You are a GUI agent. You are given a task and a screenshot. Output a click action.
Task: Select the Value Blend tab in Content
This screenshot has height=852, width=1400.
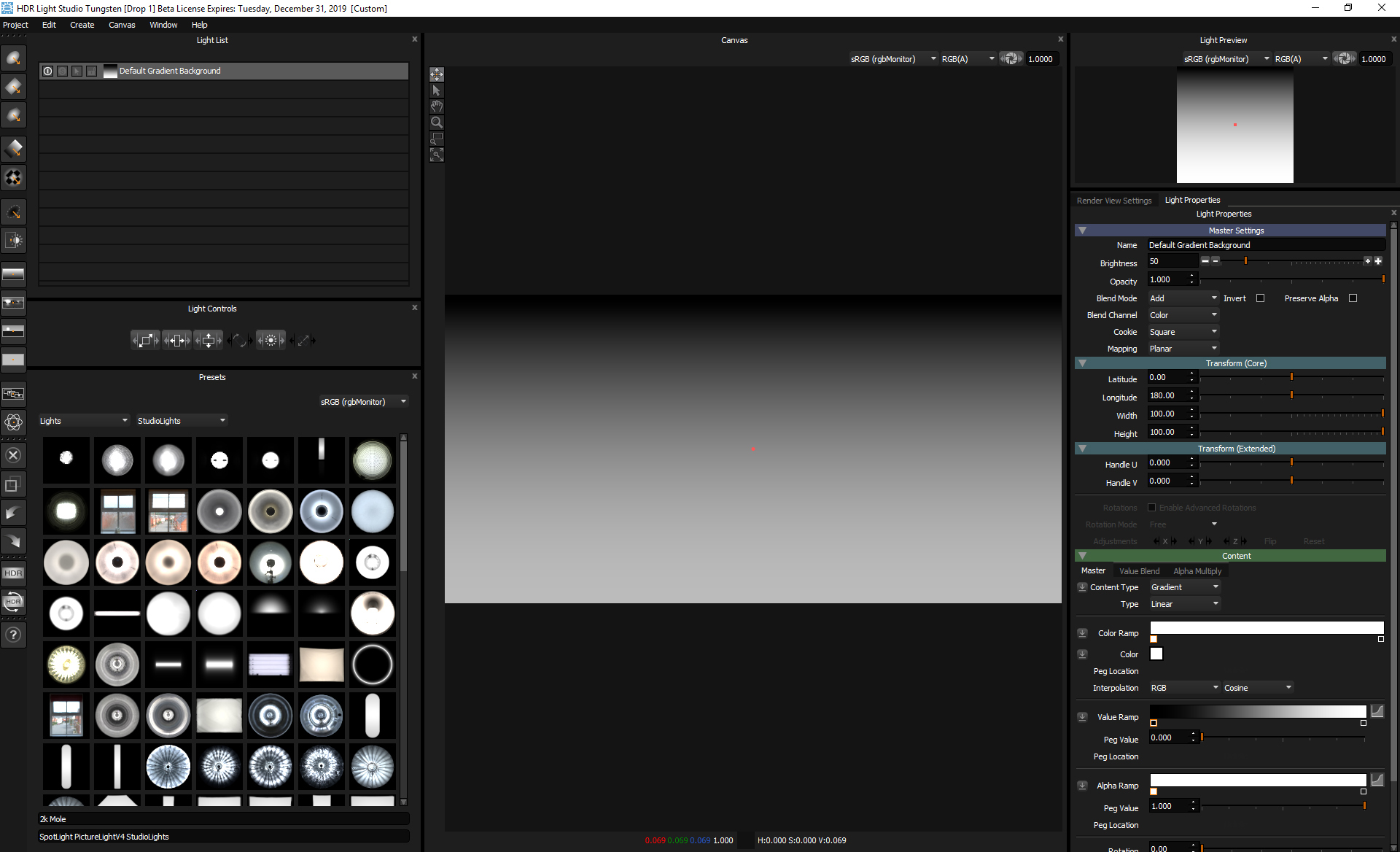(x=1140, y=571)
